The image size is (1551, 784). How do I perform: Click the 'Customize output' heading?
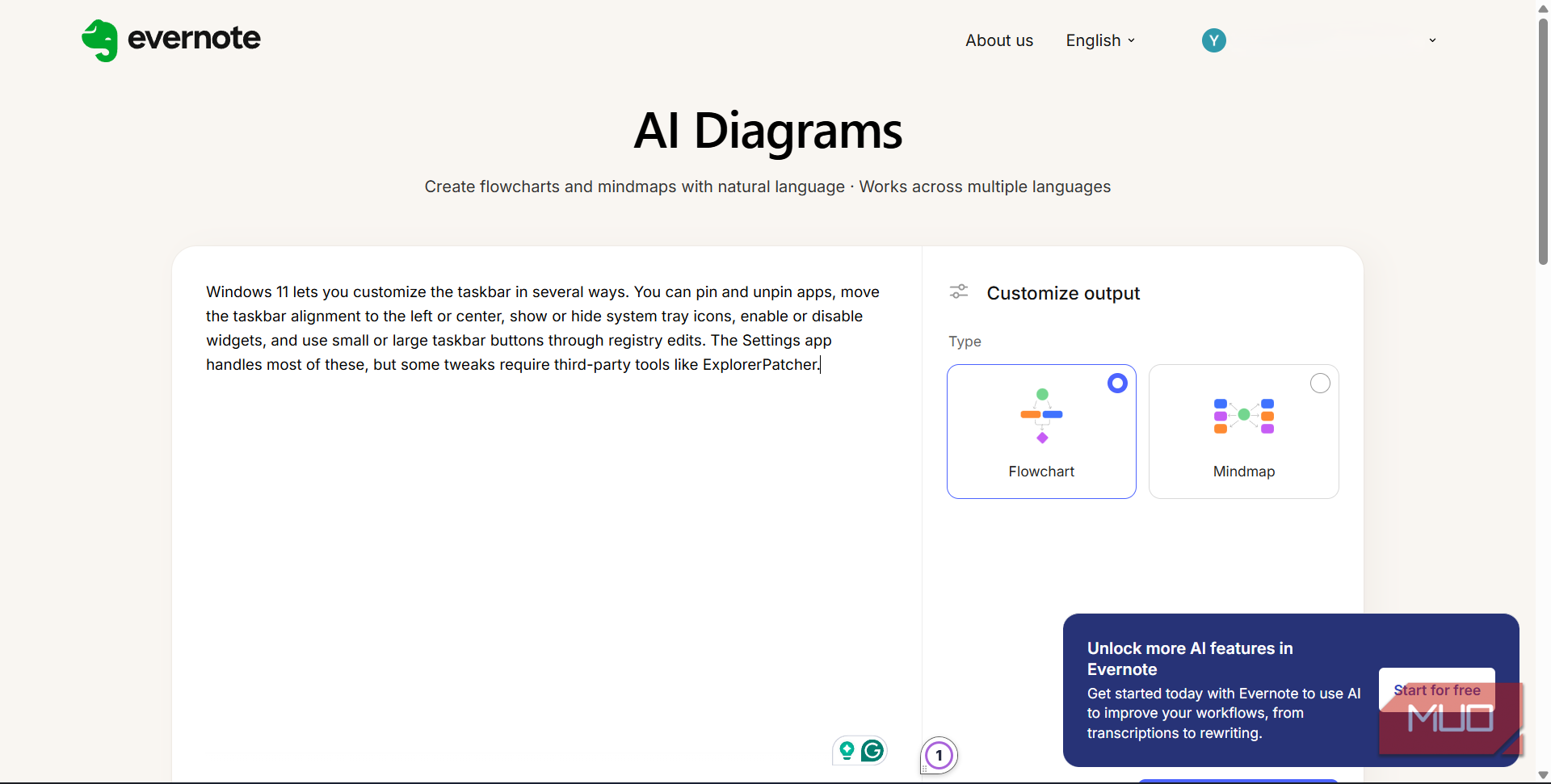pyautogui.click(x=1063, y=293)
